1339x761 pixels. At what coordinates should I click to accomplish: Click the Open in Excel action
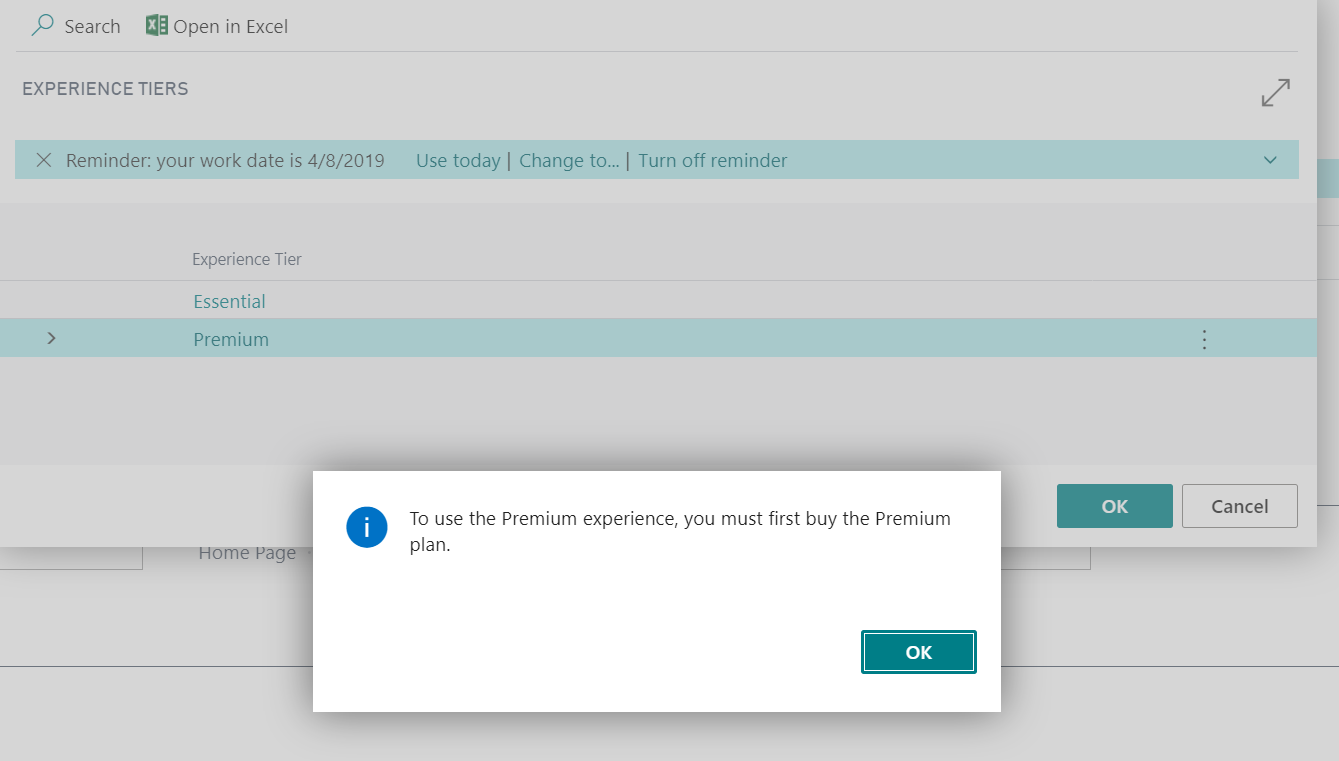229,26
